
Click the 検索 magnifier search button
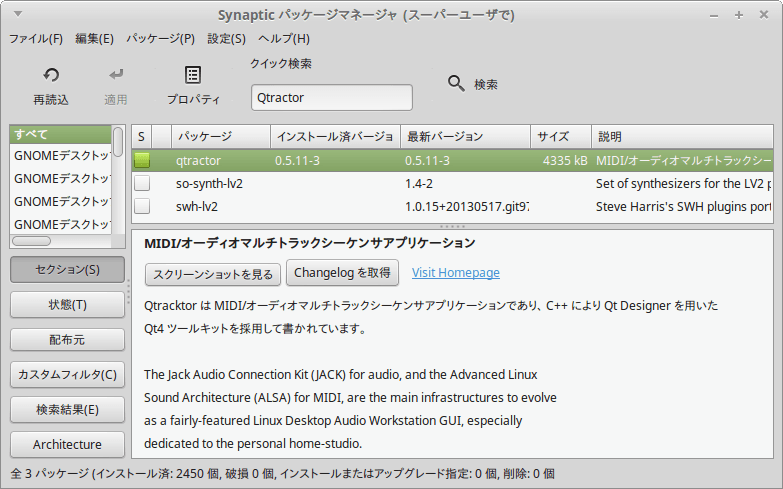(x=473, y=84)
